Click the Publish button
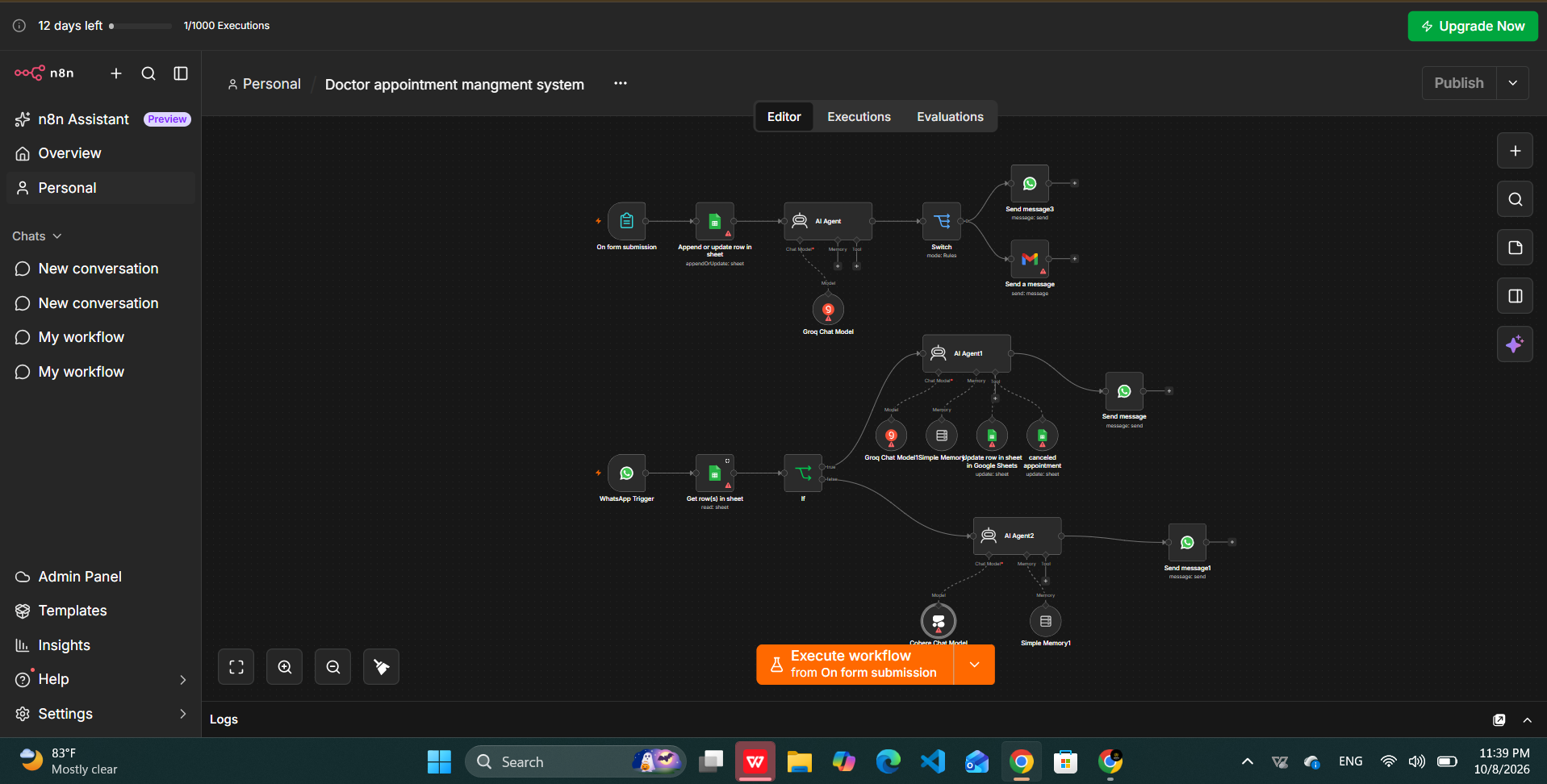This screenshot has height=784, width=1547. (1459, 83)
